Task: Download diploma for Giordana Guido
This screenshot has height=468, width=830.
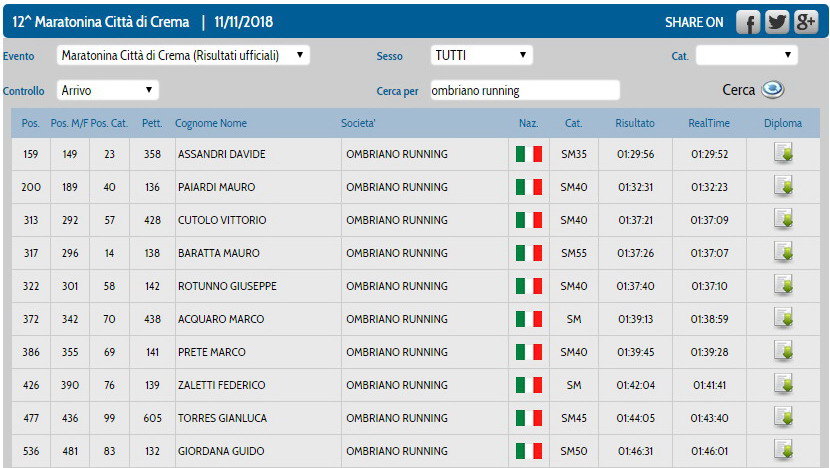Action: [x=783, y=450]
